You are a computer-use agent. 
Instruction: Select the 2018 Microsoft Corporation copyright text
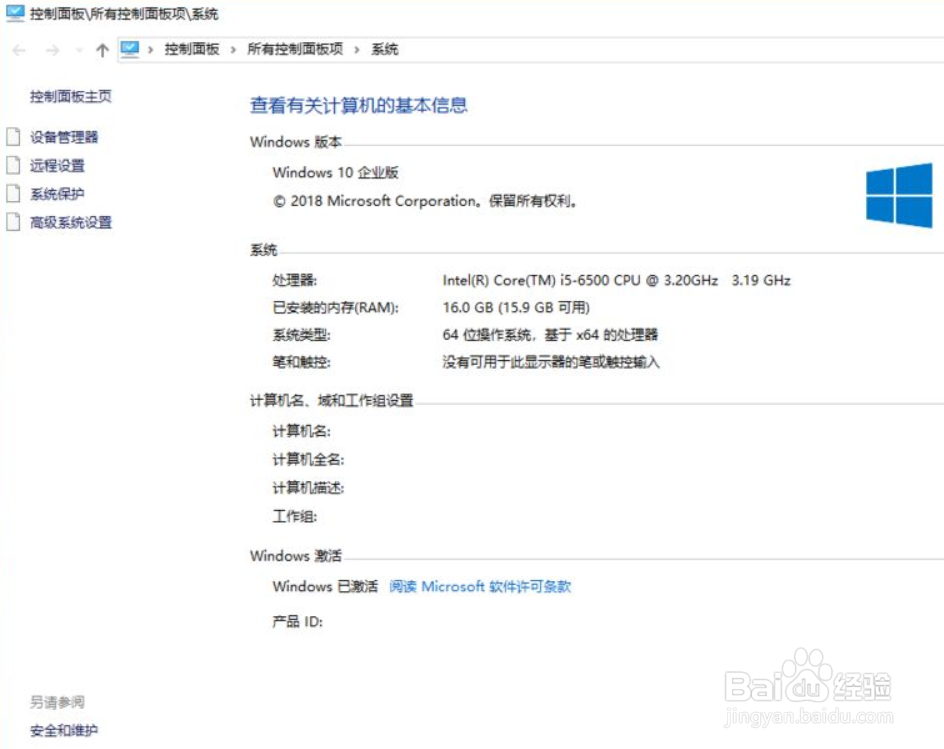pyautogui.click(x=425, y=201)
